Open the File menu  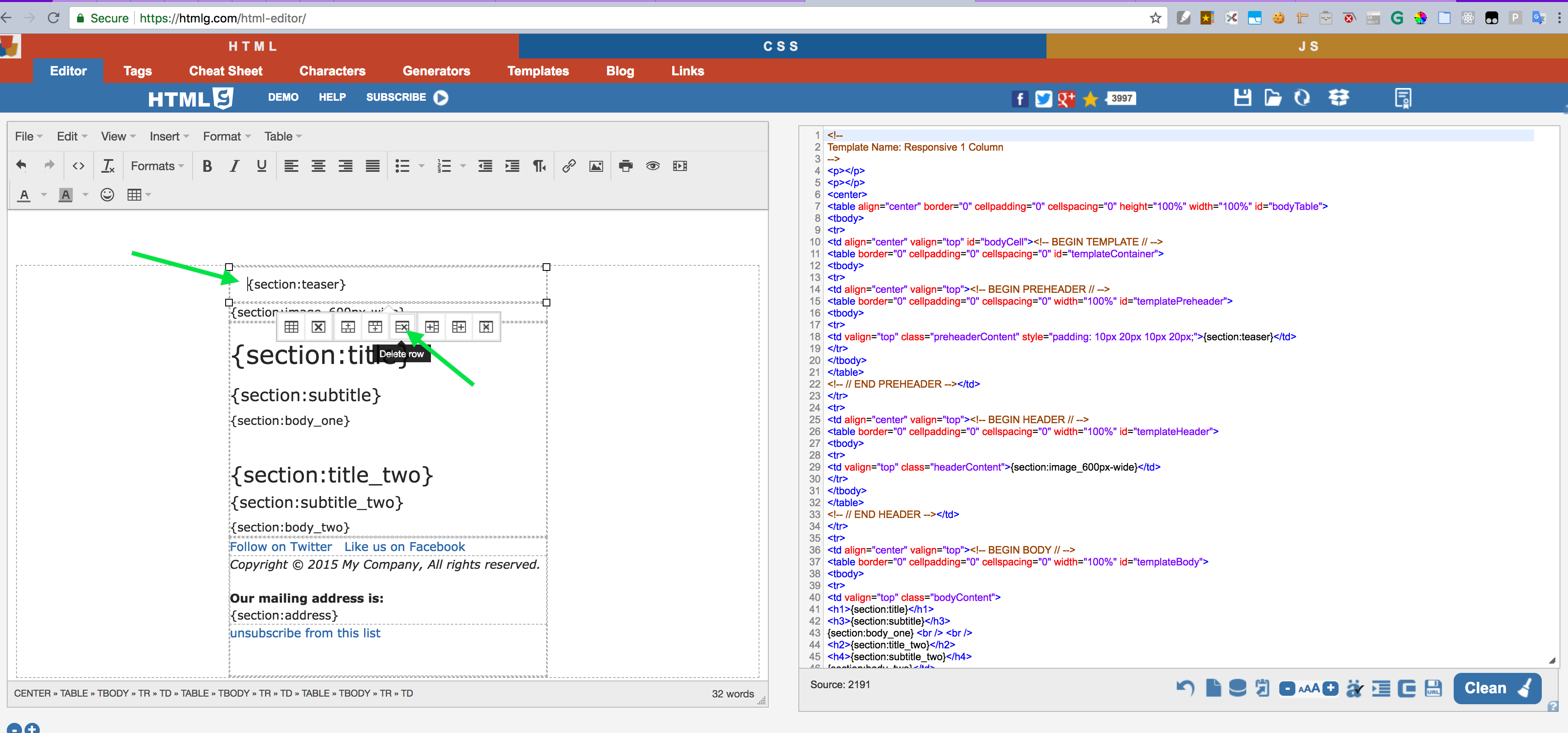28,136
